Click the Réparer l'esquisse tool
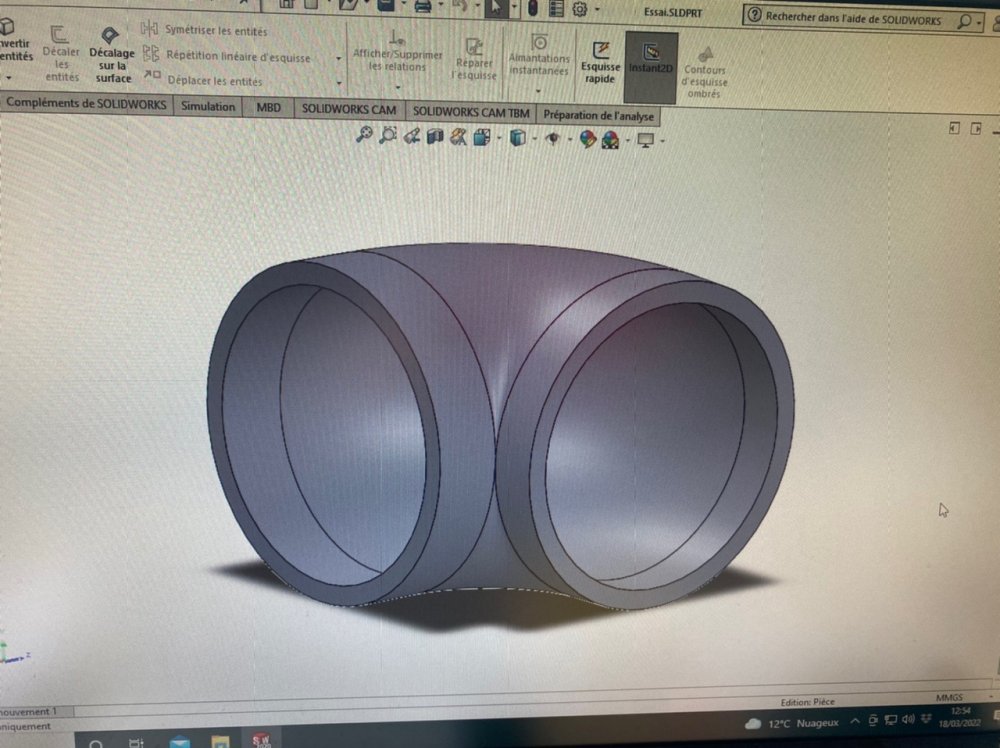The image size is (1000, 748). (474, 61)
